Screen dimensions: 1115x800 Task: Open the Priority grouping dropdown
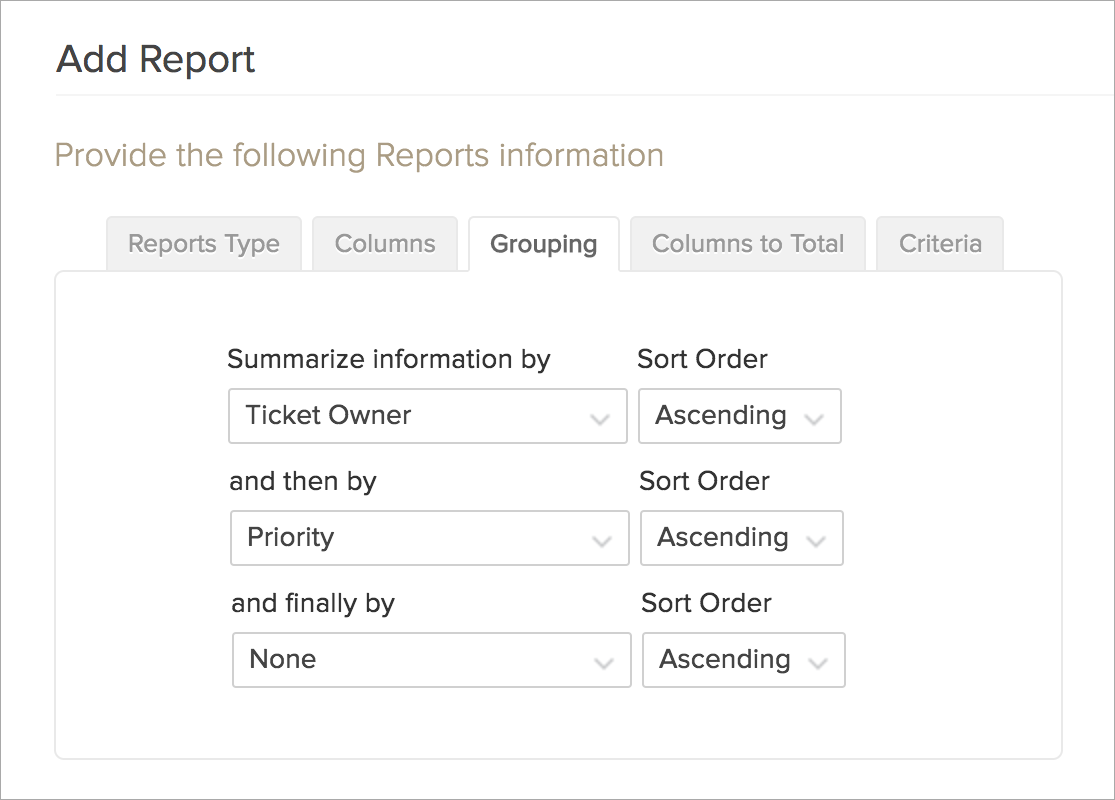coord(429,538)
